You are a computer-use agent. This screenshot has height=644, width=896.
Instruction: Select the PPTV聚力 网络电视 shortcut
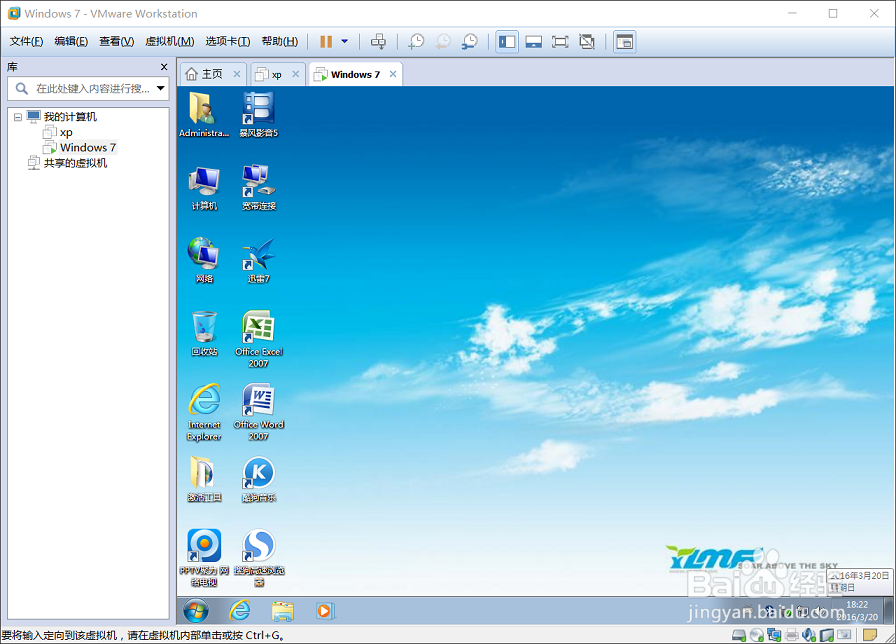pyautogui.click(x=204, y=558)
